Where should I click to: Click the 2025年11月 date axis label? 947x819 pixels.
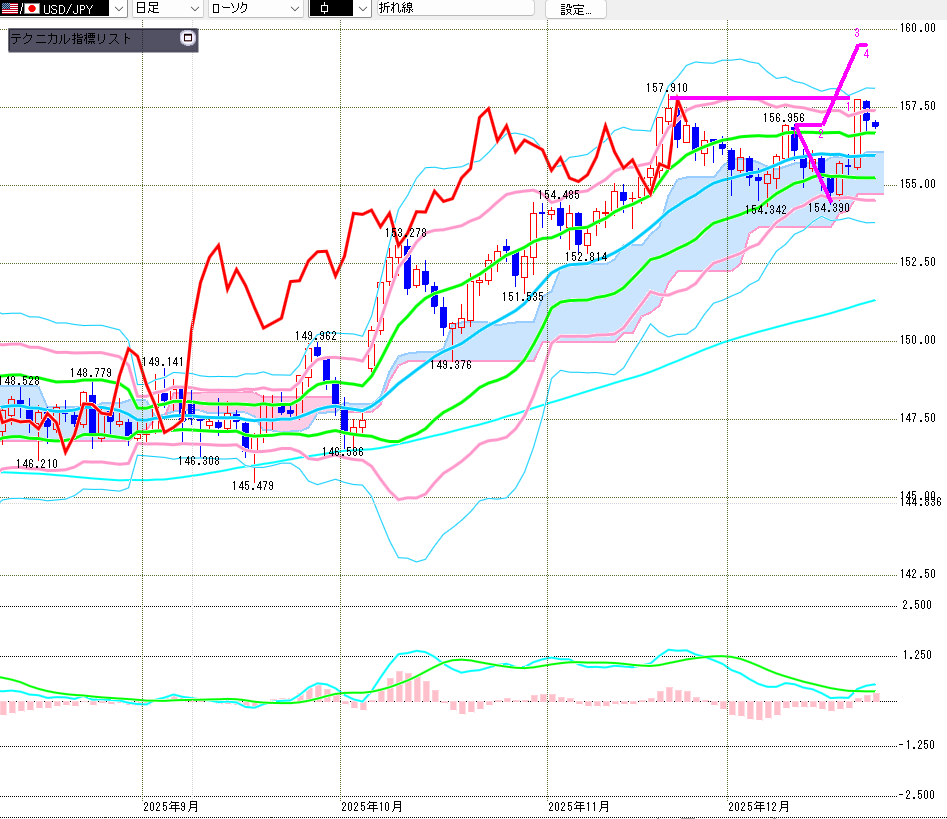point(578,805)
